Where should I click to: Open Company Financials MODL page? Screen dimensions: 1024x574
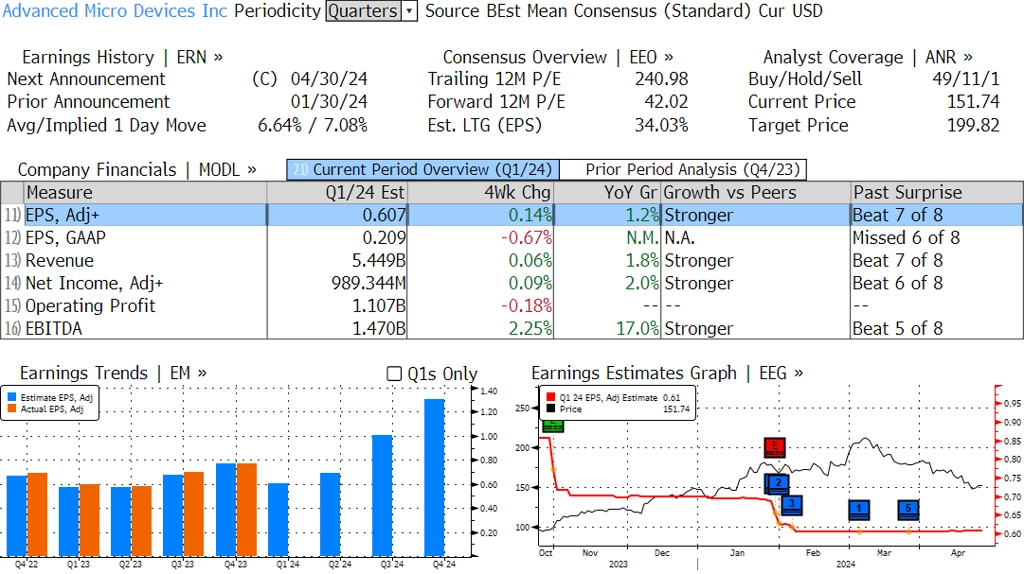136,170
